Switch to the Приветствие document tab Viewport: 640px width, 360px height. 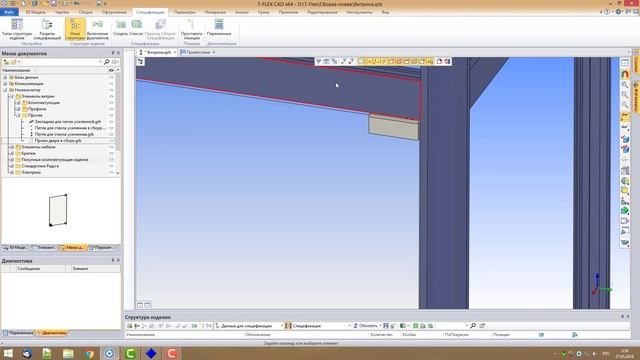[x=198, y=52]
